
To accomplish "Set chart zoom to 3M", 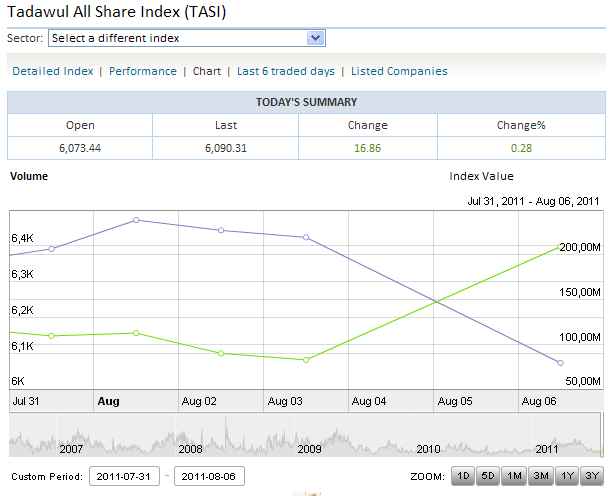I will tap(541, 476).
